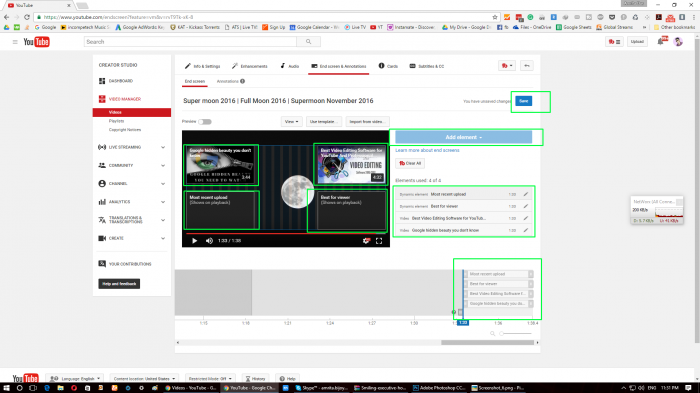Open the player settings gear
Image resolution: width=700 pixels, height=393 pixels.
tap(366, 241)
